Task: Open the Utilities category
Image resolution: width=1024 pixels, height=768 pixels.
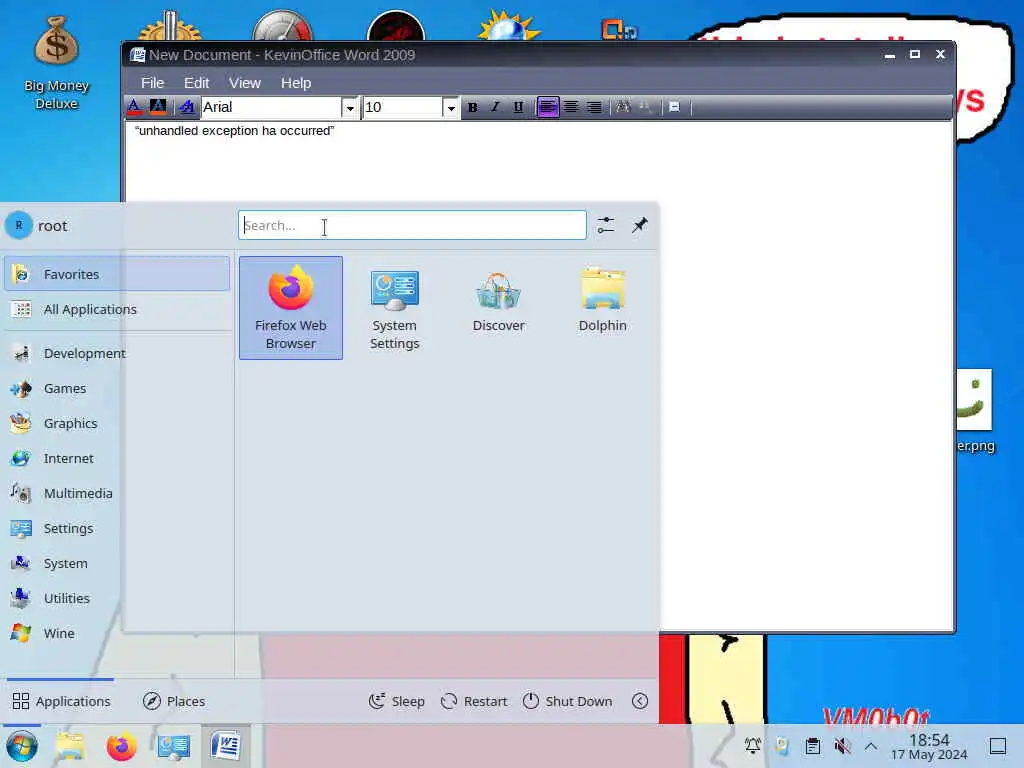Action: coord(117,598)
